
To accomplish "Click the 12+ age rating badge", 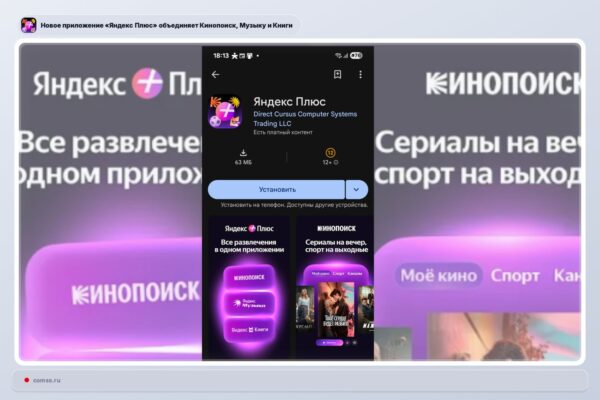I will pyautogui.click(x=330, y=153).
